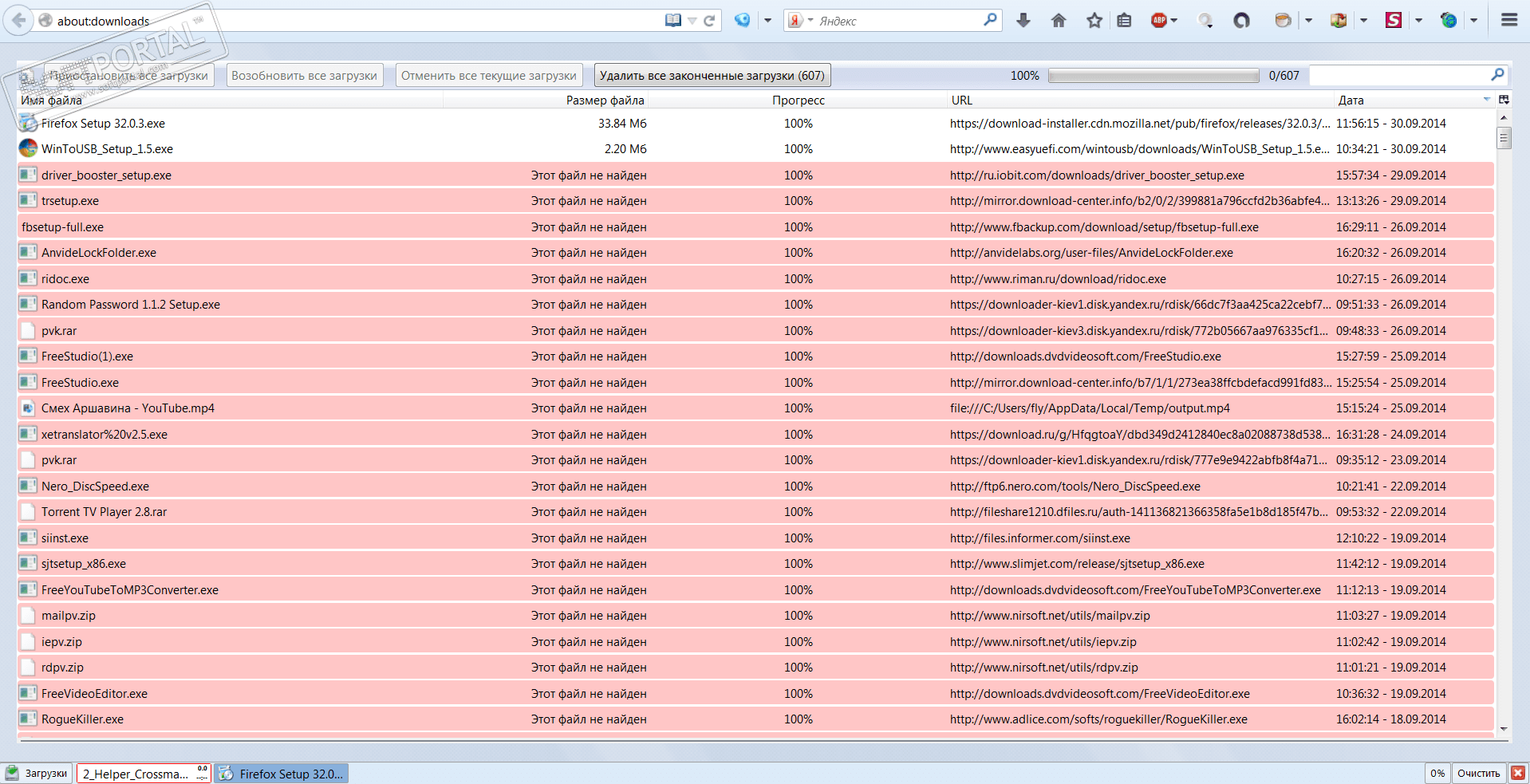Reload the page with the refresh icon

tap(708, 21)
